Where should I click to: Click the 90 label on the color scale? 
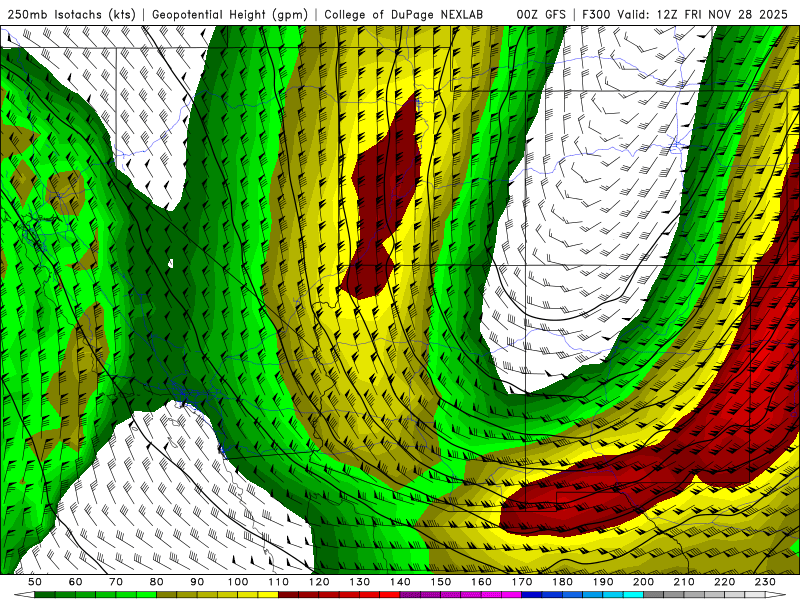[x=197, y=582]
